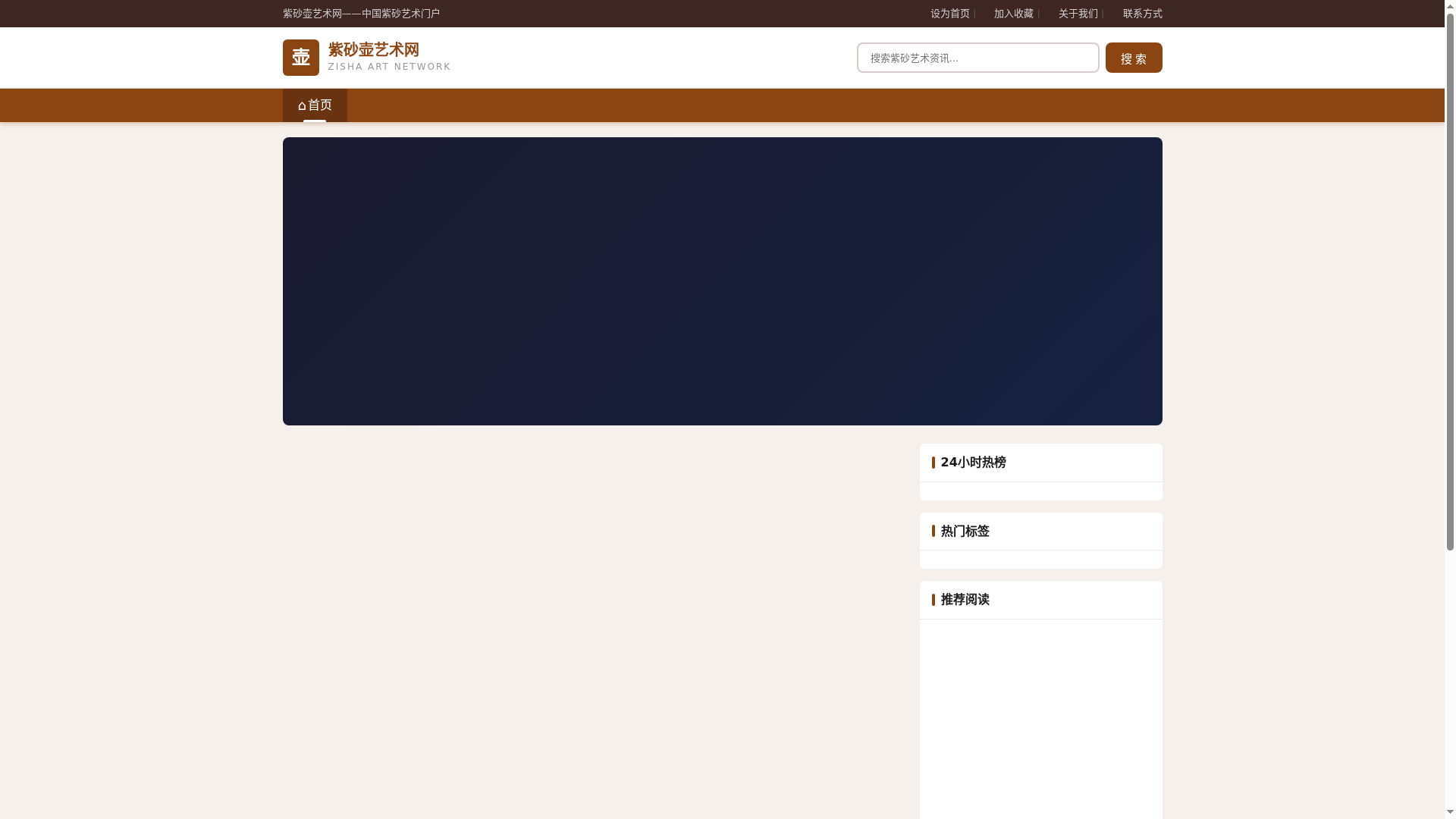Open the 关于我们 link
The height and width of the screenshot is (819, 1456).
click(x=1078, y=14)
